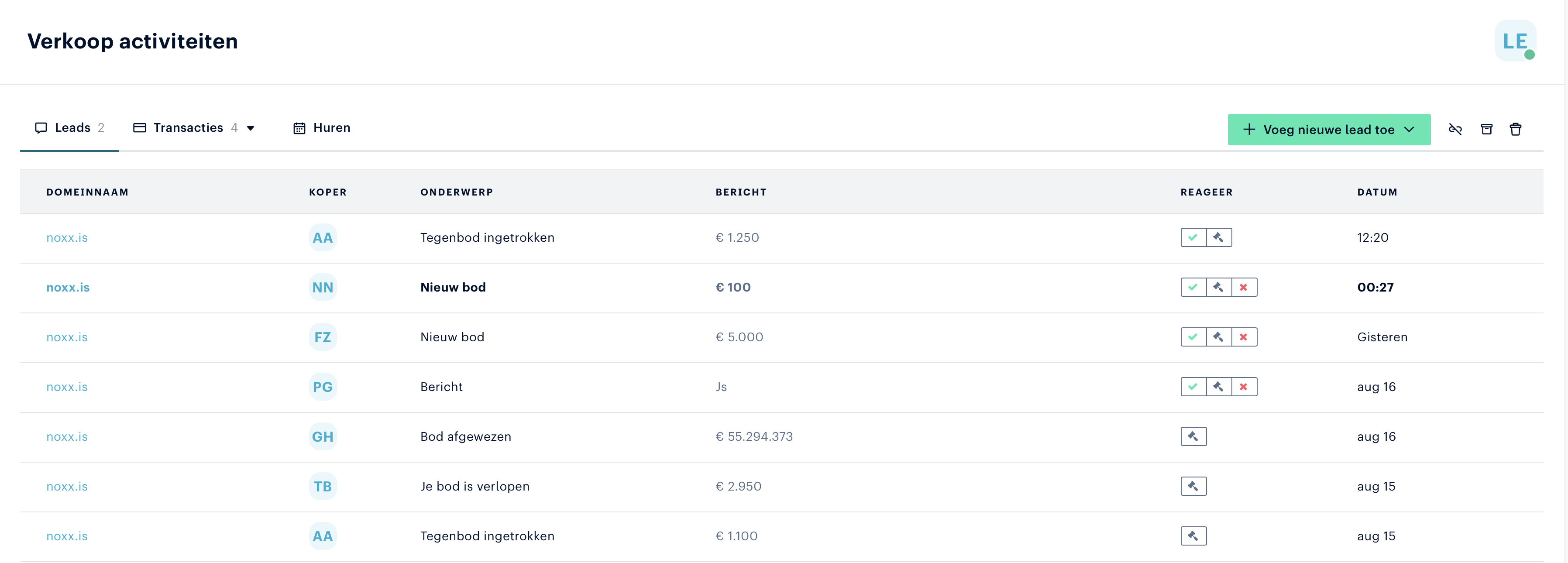
Task: Click the Verkoop activiteiten page title
Action: pyautogui.click(x=133, y=41)
